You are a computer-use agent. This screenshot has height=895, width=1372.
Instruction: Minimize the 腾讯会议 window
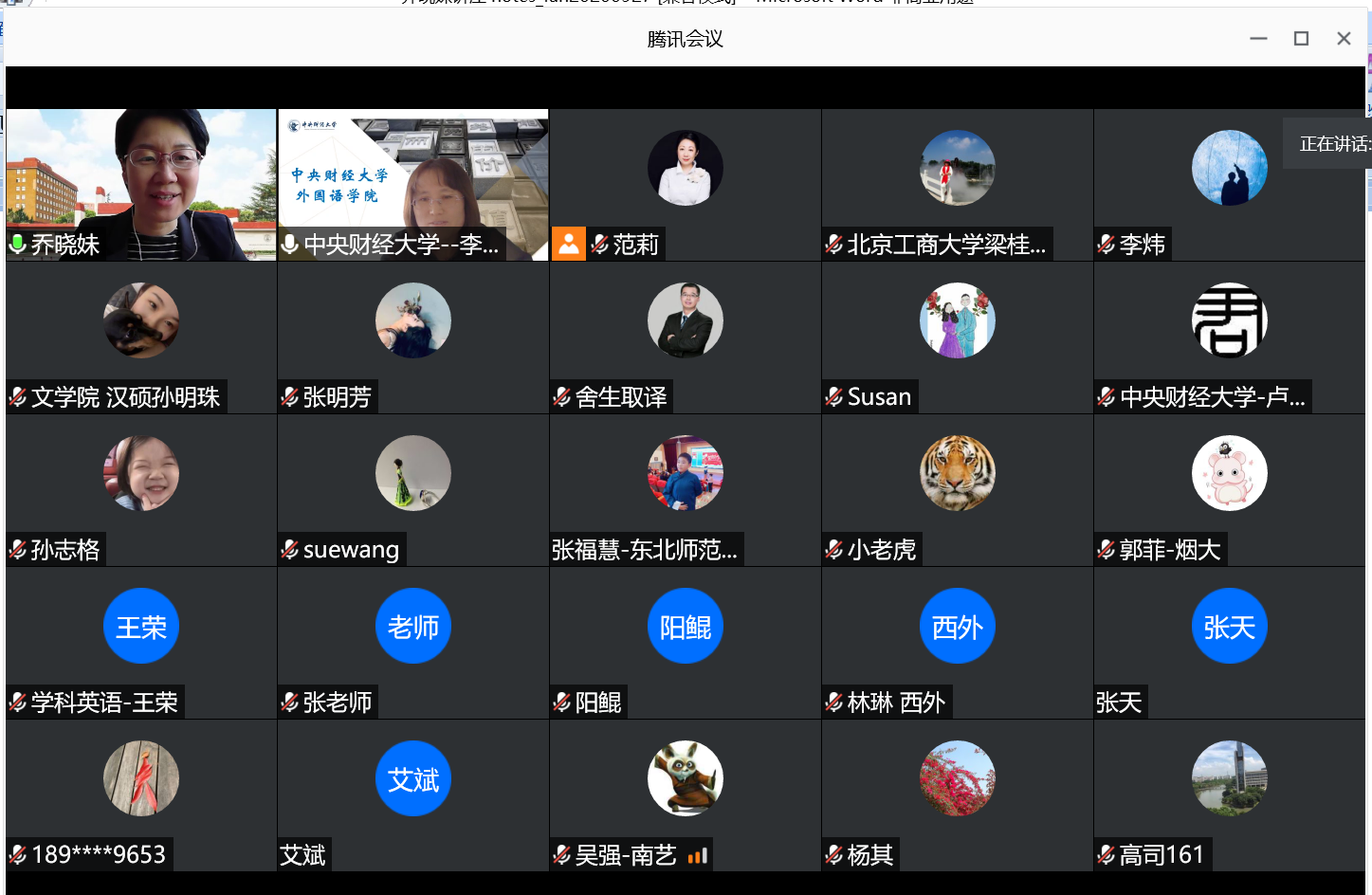[1258, 39]
